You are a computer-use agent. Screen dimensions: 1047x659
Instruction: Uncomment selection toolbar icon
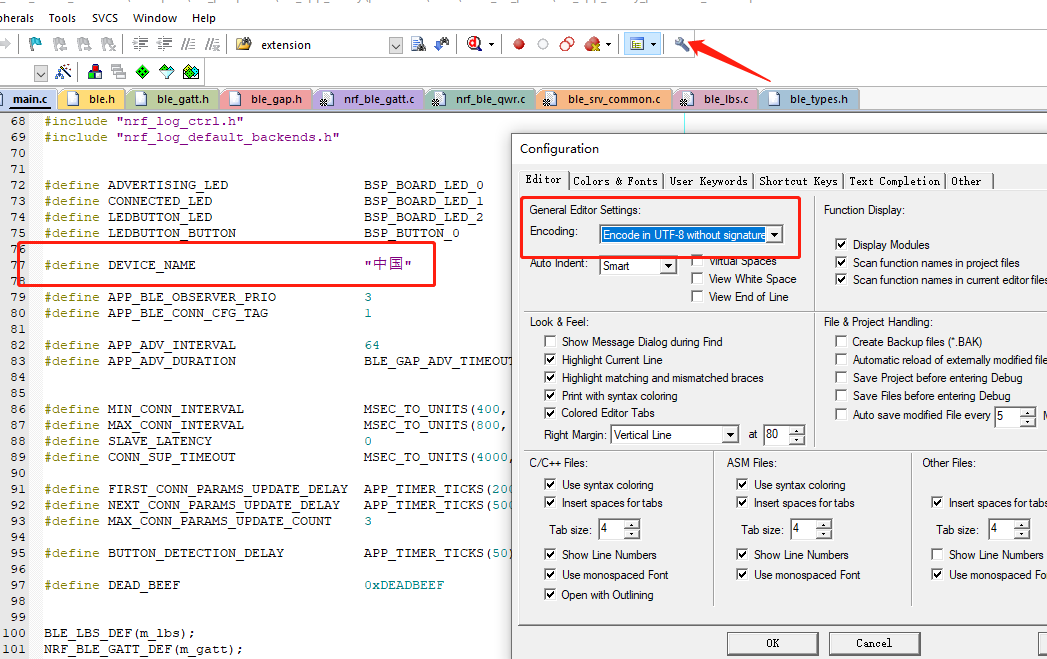(212, 45)
